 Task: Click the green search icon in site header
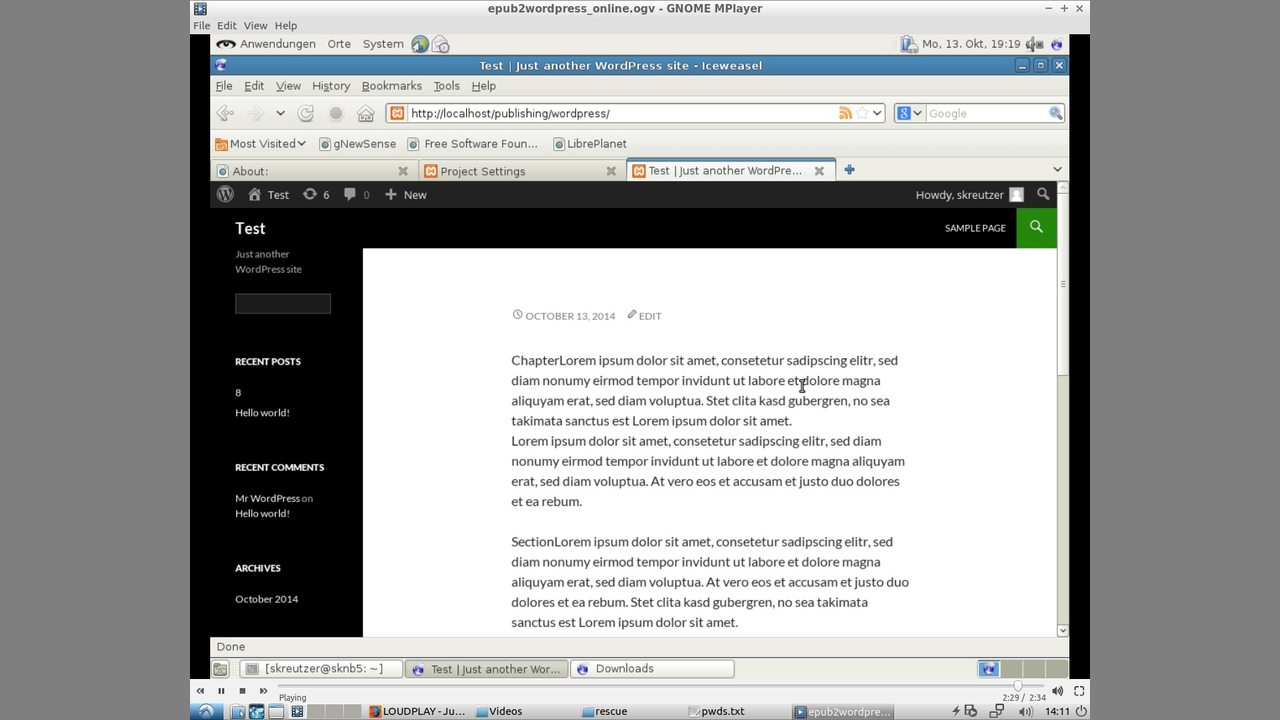coord(1036,227)
